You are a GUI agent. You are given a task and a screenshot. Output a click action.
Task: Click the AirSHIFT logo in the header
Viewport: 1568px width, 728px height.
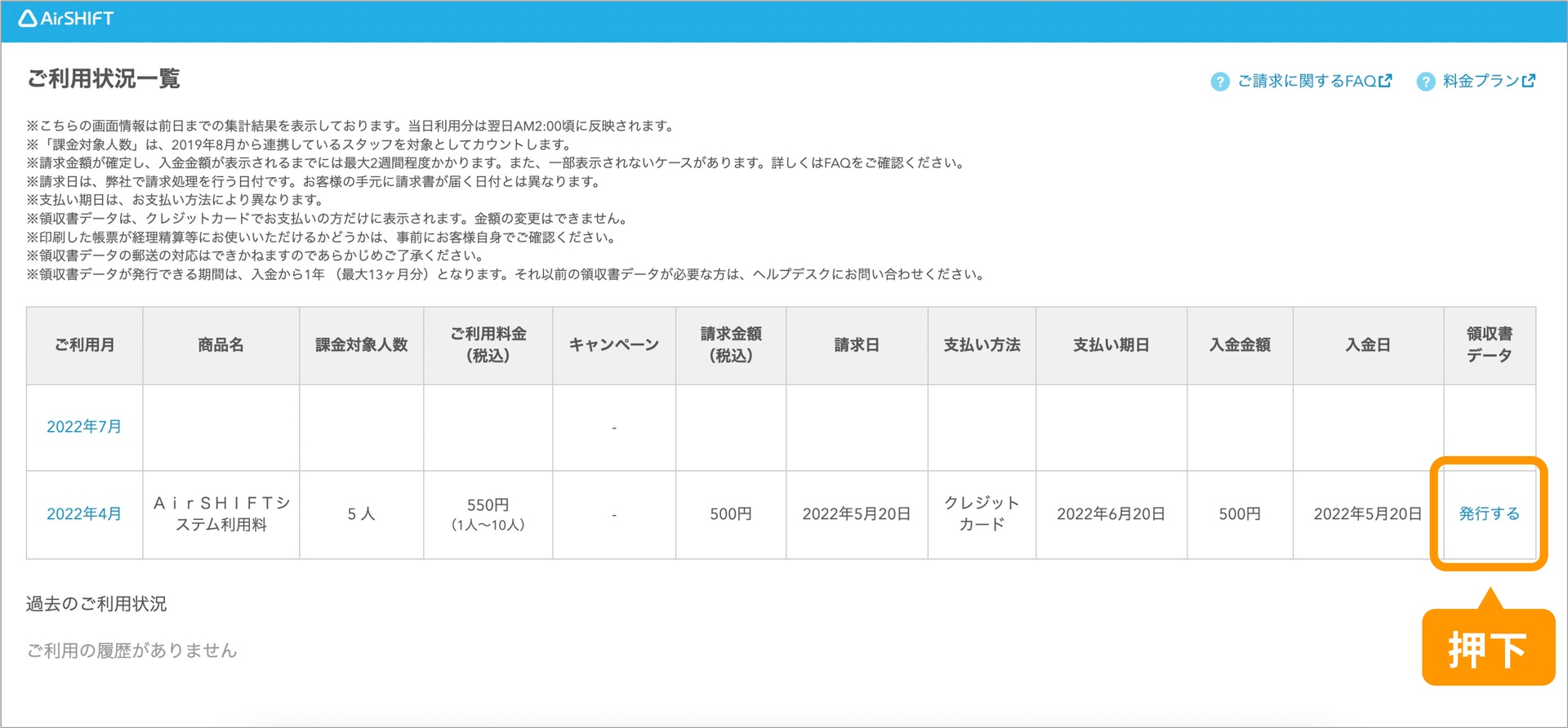point(66,19)
